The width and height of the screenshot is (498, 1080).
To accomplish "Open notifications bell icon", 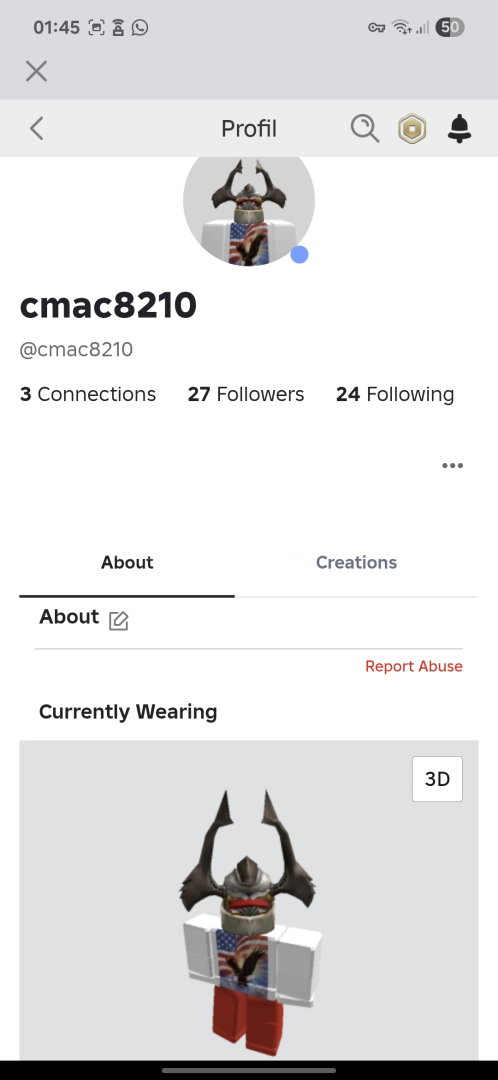I will pos(459,129).
